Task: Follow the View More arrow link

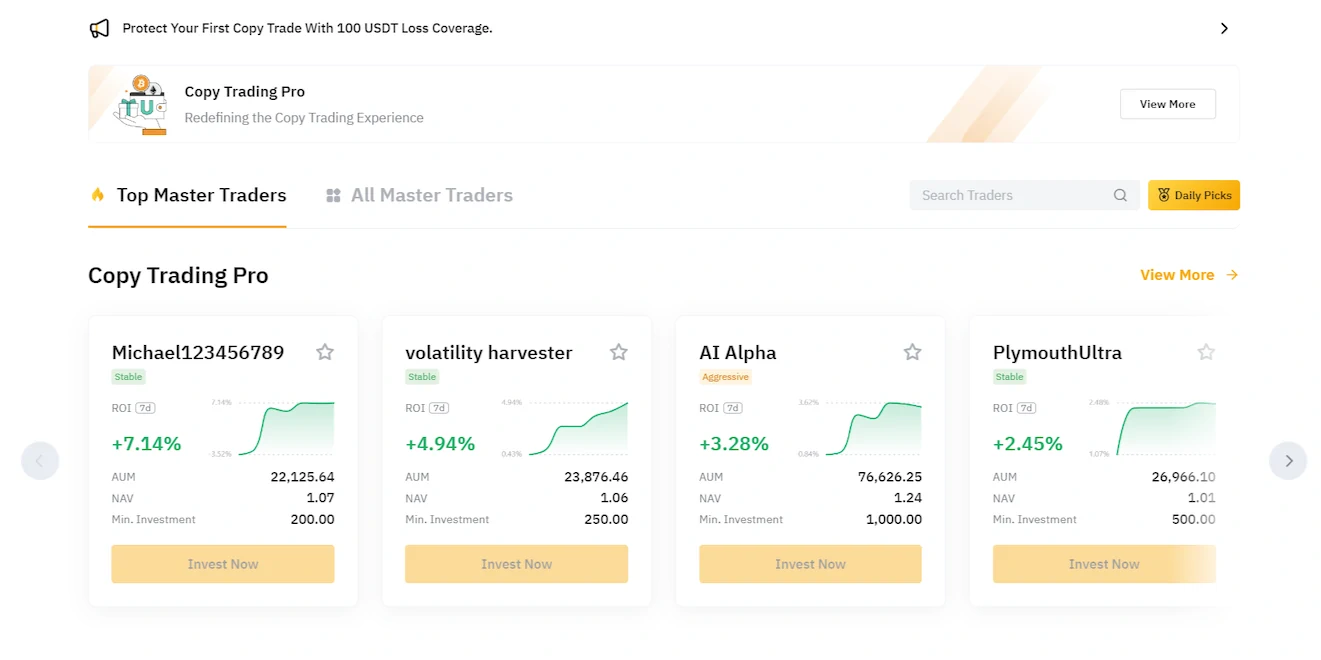Action: 1189,275
